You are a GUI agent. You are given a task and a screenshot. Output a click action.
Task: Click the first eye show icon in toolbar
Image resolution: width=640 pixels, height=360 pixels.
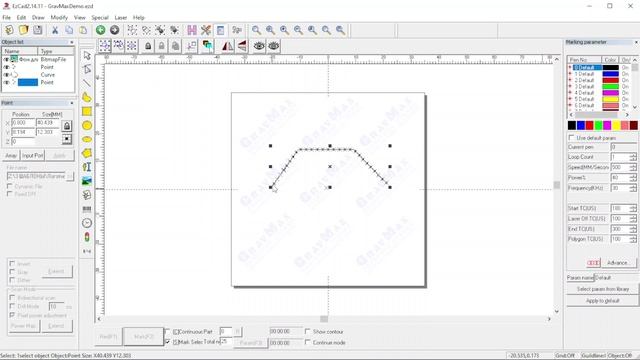[259, 46]
